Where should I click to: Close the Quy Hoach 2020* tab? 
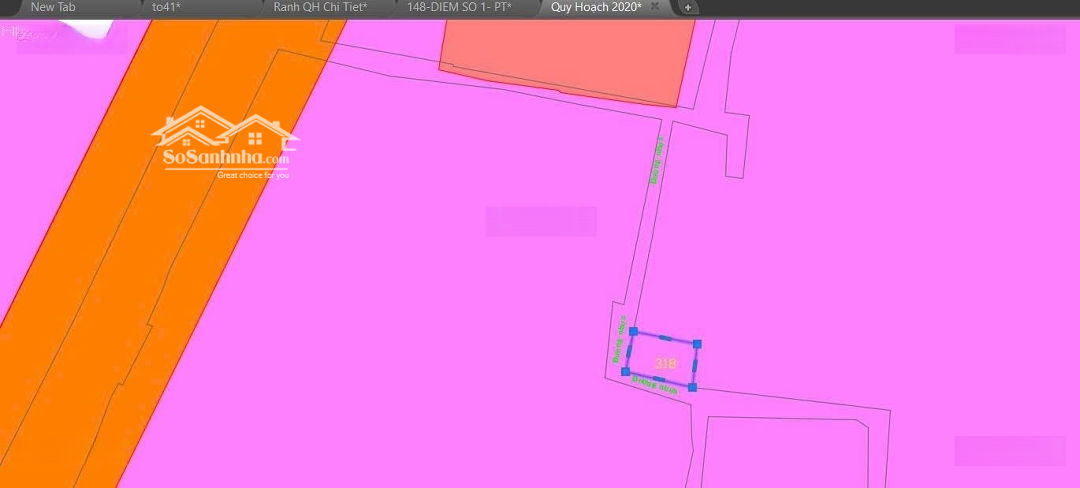655,7
